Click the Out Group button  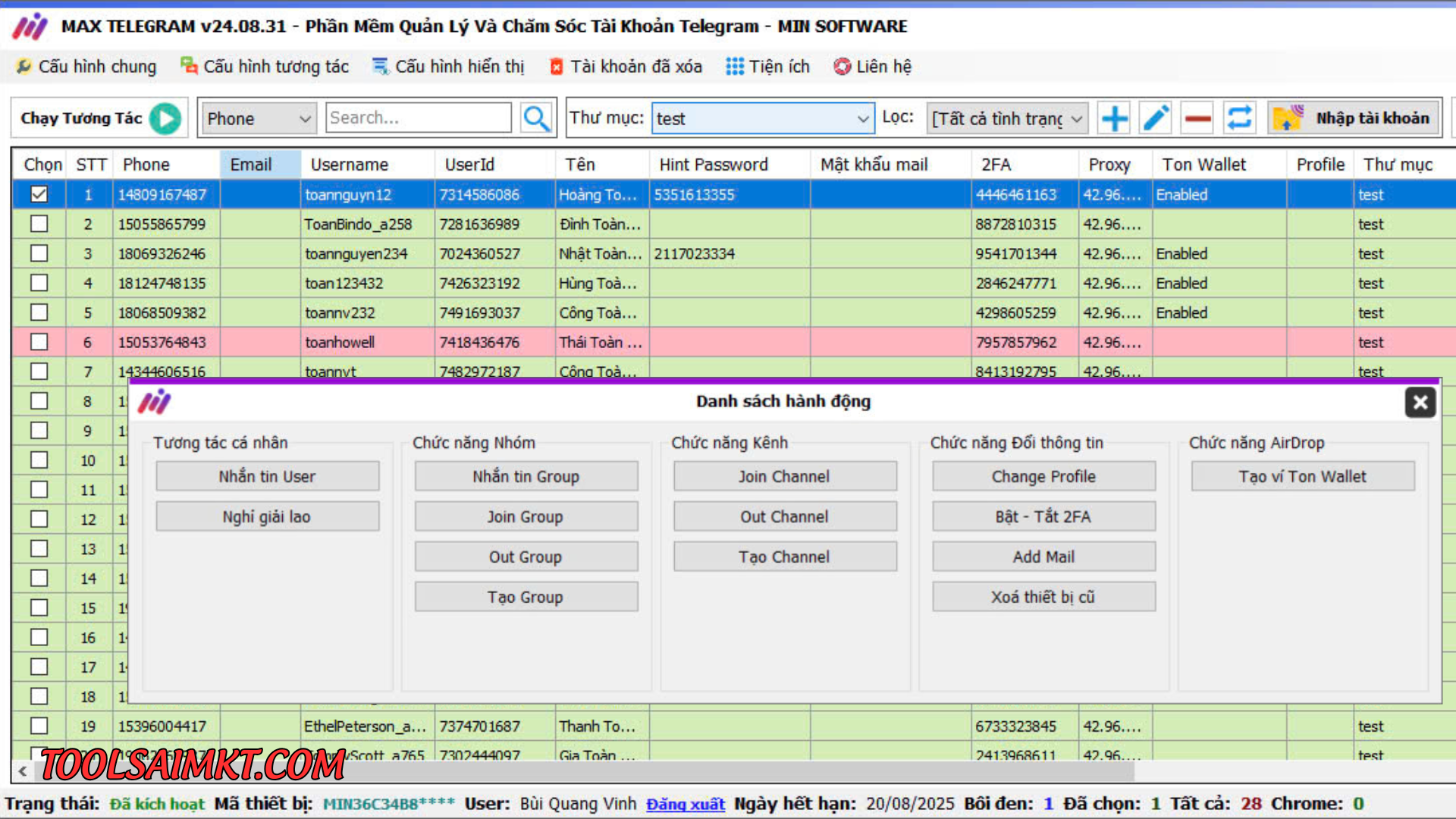click(x=526, y=557)
